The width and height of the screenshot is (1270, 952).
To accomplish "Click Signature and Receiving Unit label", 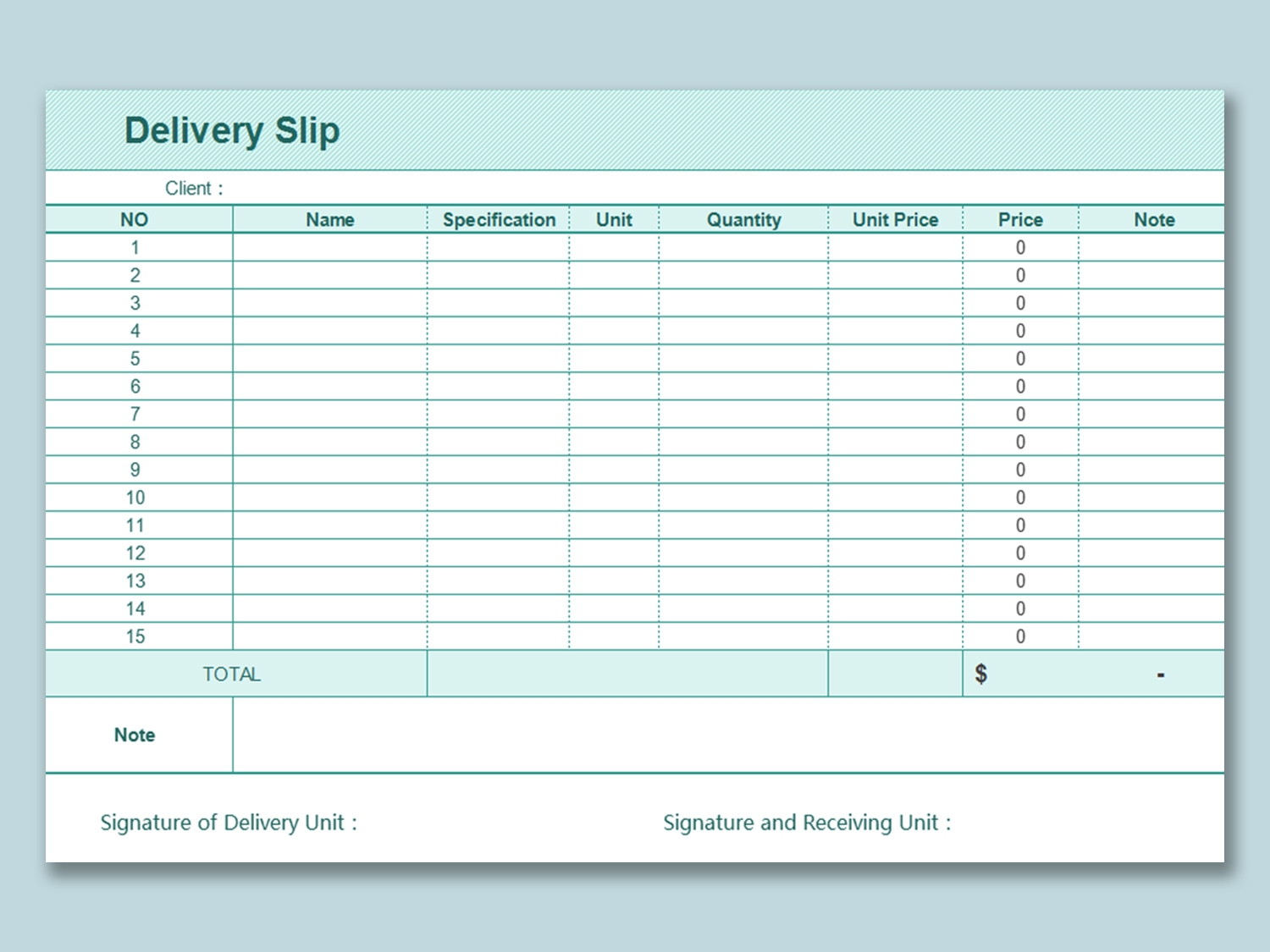I will tap(807, 823).
